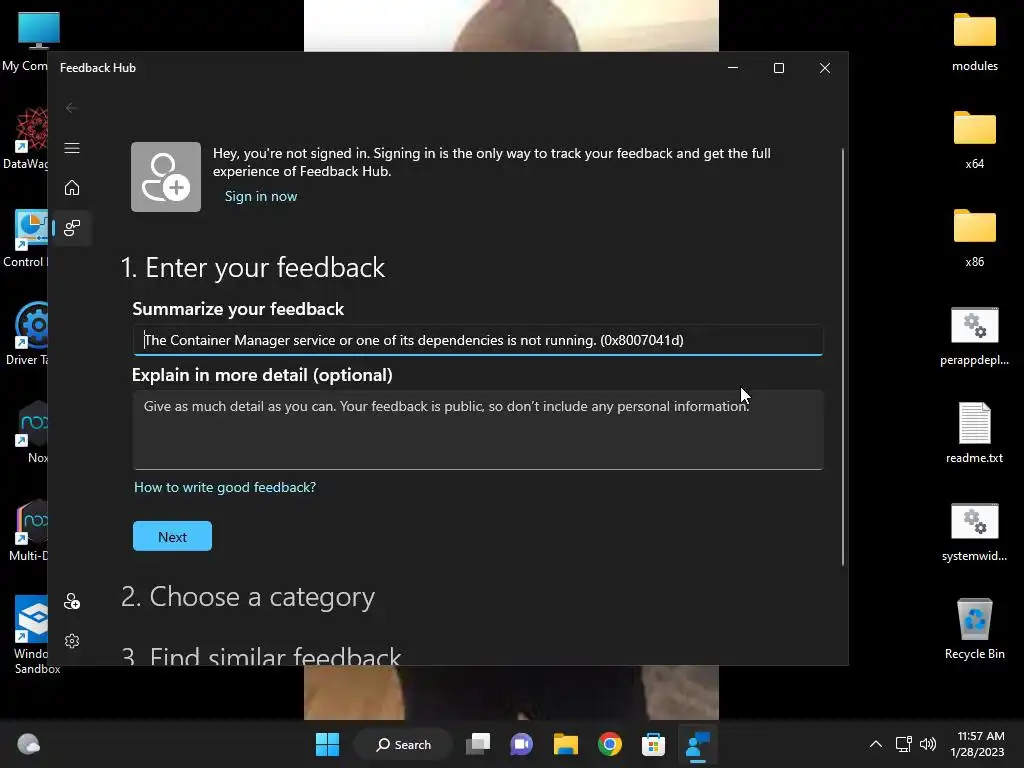The width and height of the screenshot is (1024, 768).
Task: Open the hamburger navigation menu
Action: pos(72,148)
